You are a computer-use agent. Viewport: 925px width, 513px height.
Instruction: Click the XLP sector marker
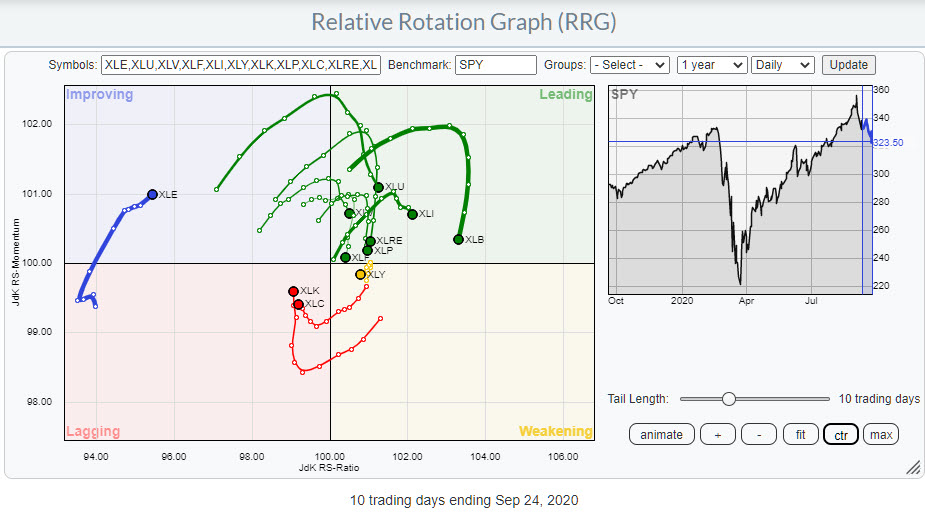tap(367, 250)
